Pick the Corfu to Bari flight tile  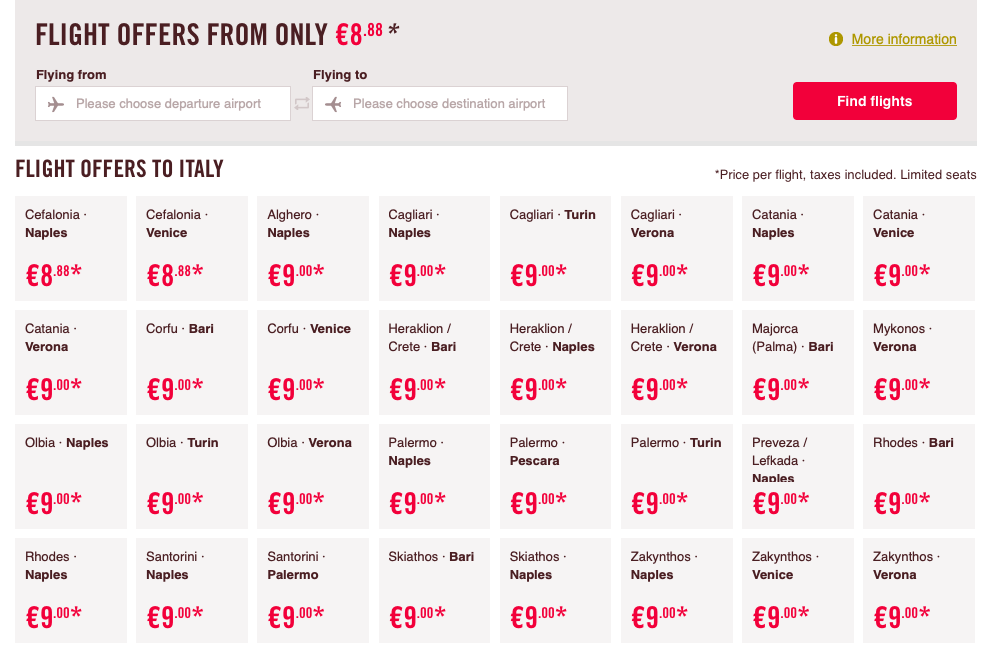tap(192, 362)
